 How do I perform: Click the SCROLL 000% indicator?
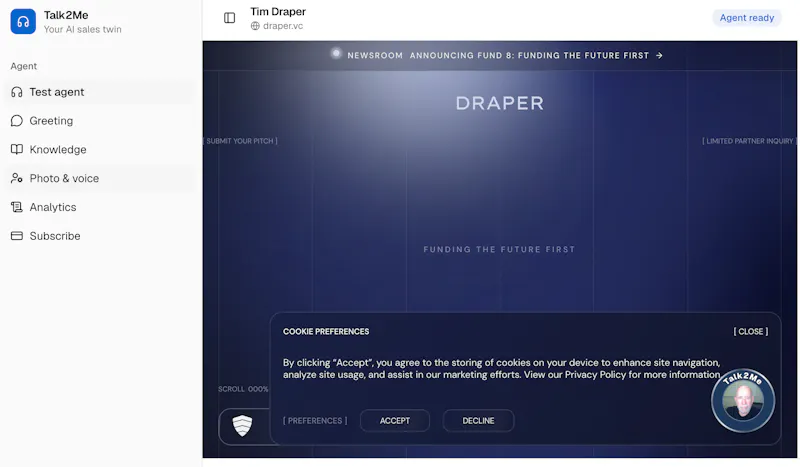[x=243, y=389]
